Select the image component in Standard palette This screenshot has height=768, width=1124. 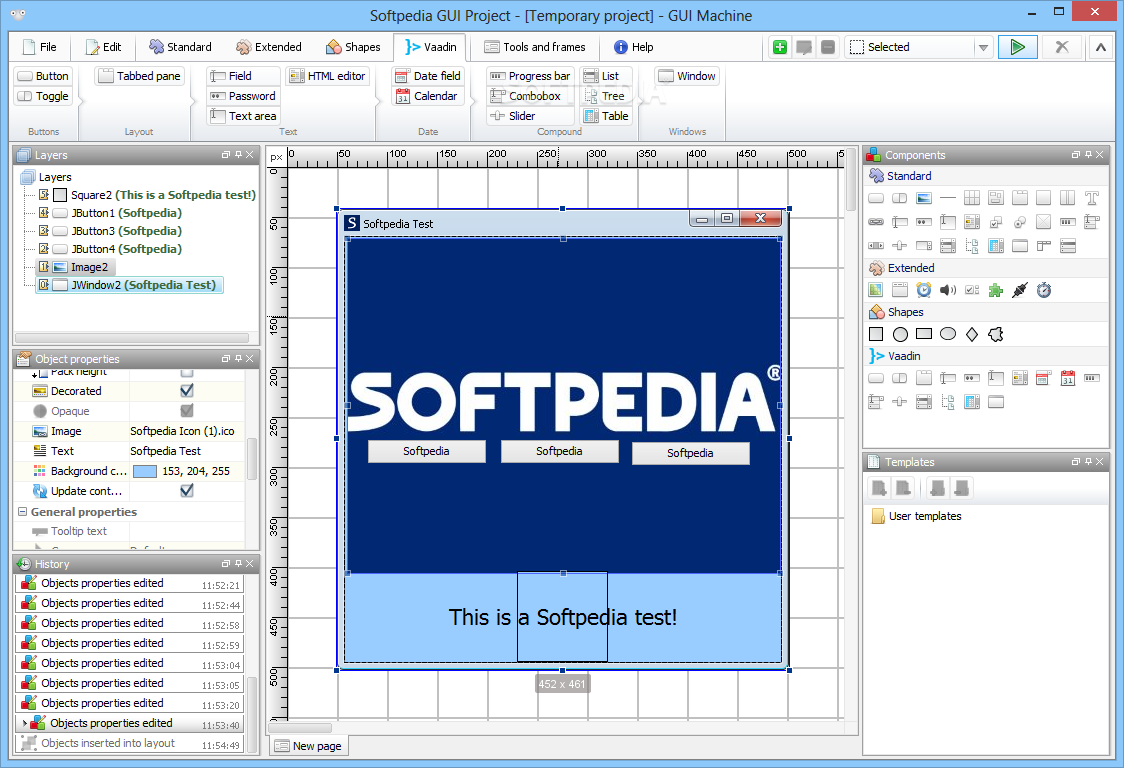(924, 198)
